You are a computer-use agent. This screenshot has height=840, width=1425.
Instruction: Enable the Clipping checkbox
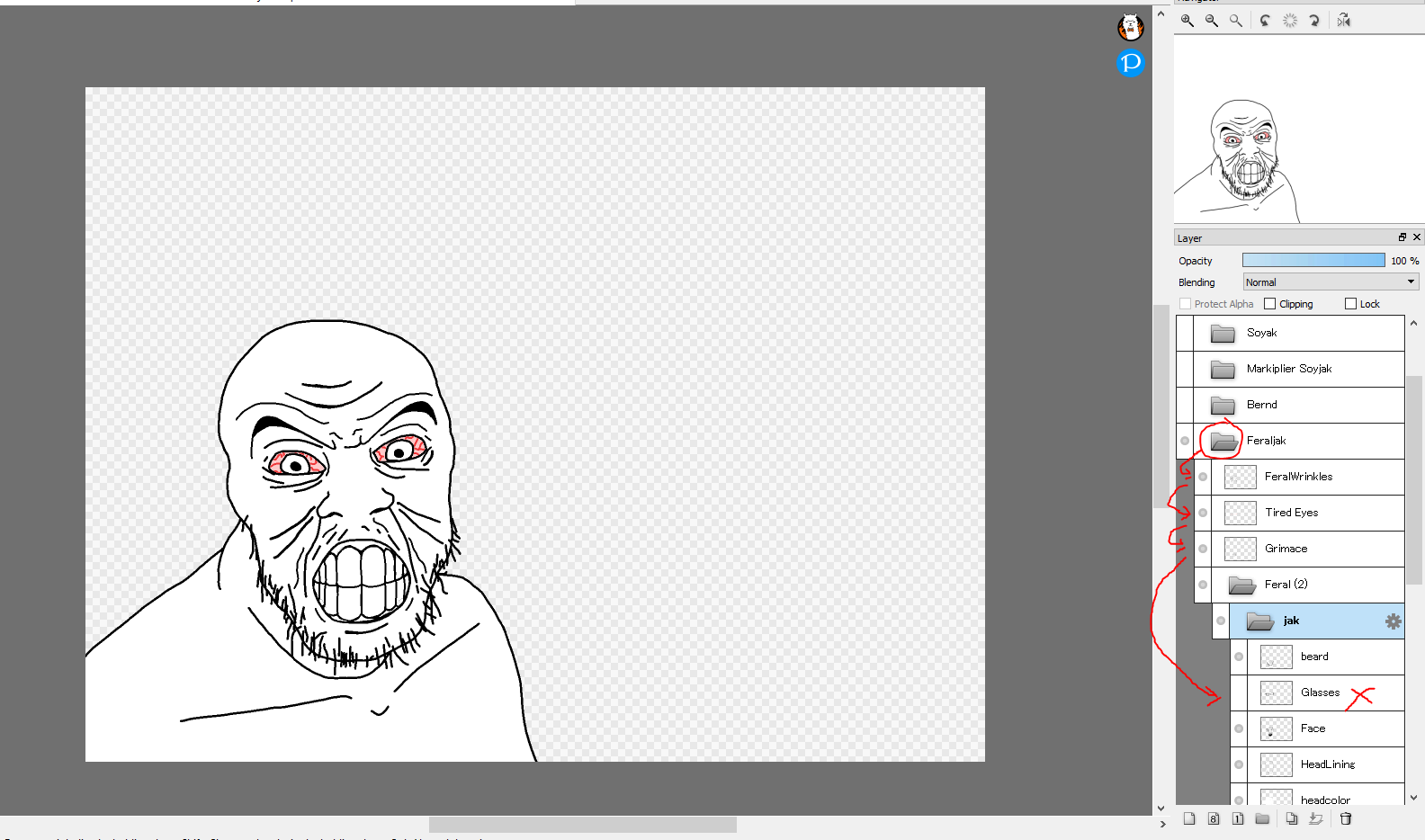(x=1270, y=304)
